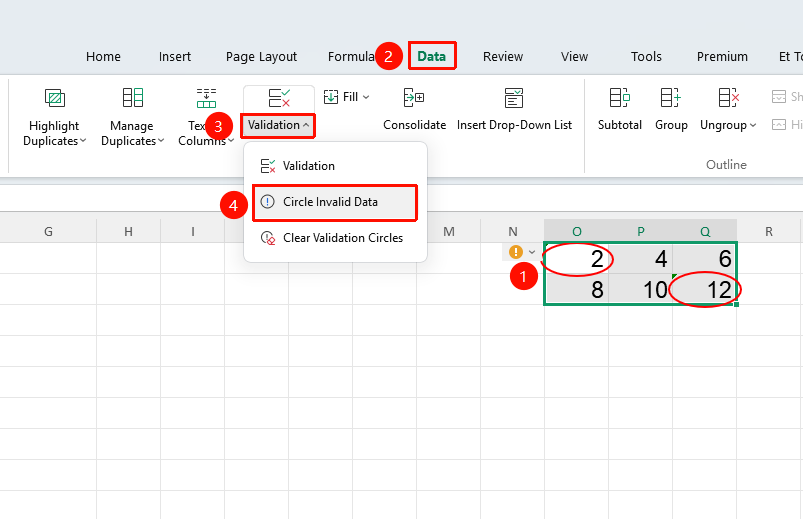Select column R header
The height and width of the screenshot is (519, 803).
pos(769,232)
